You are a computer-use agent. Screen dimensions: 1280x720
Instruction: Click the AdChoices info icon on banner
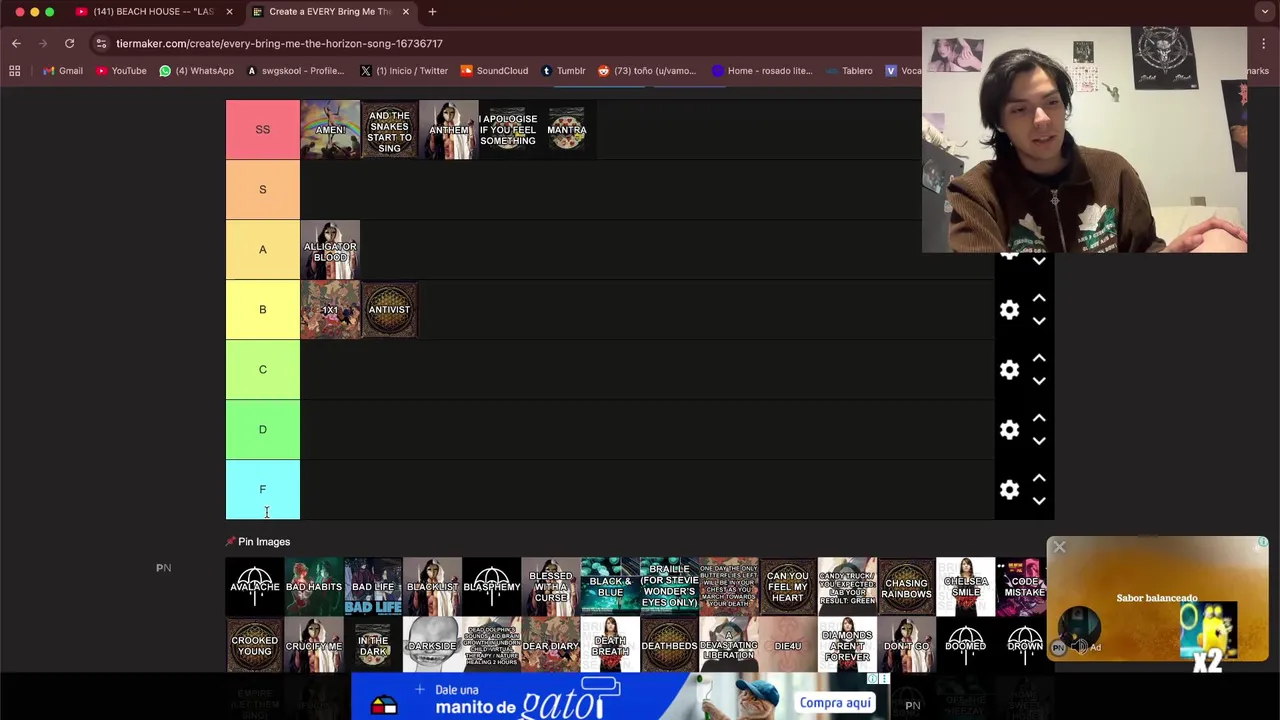click(x=872, y=679)
